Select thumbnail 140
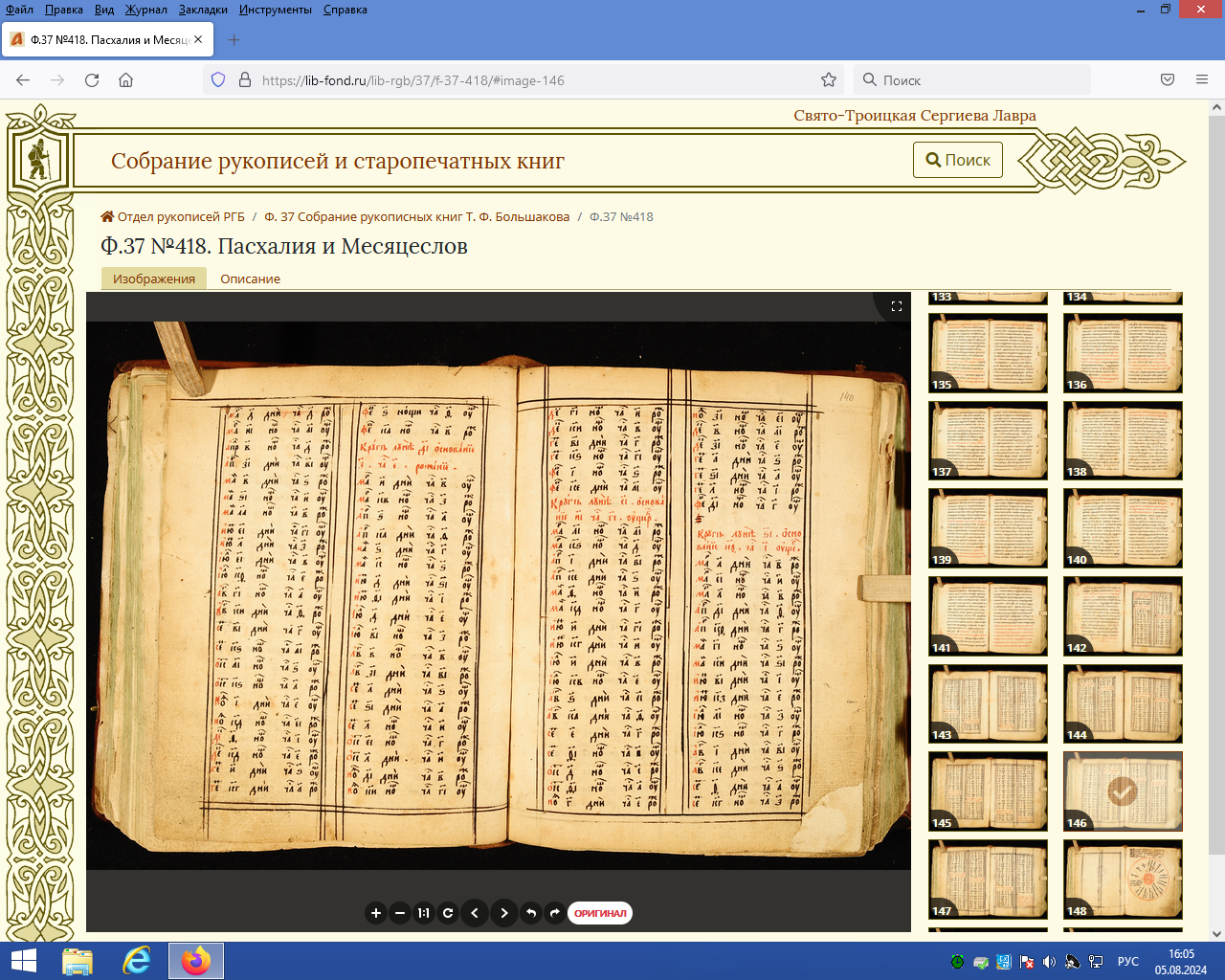1225x980 pixels. (x=1123, y=527)
